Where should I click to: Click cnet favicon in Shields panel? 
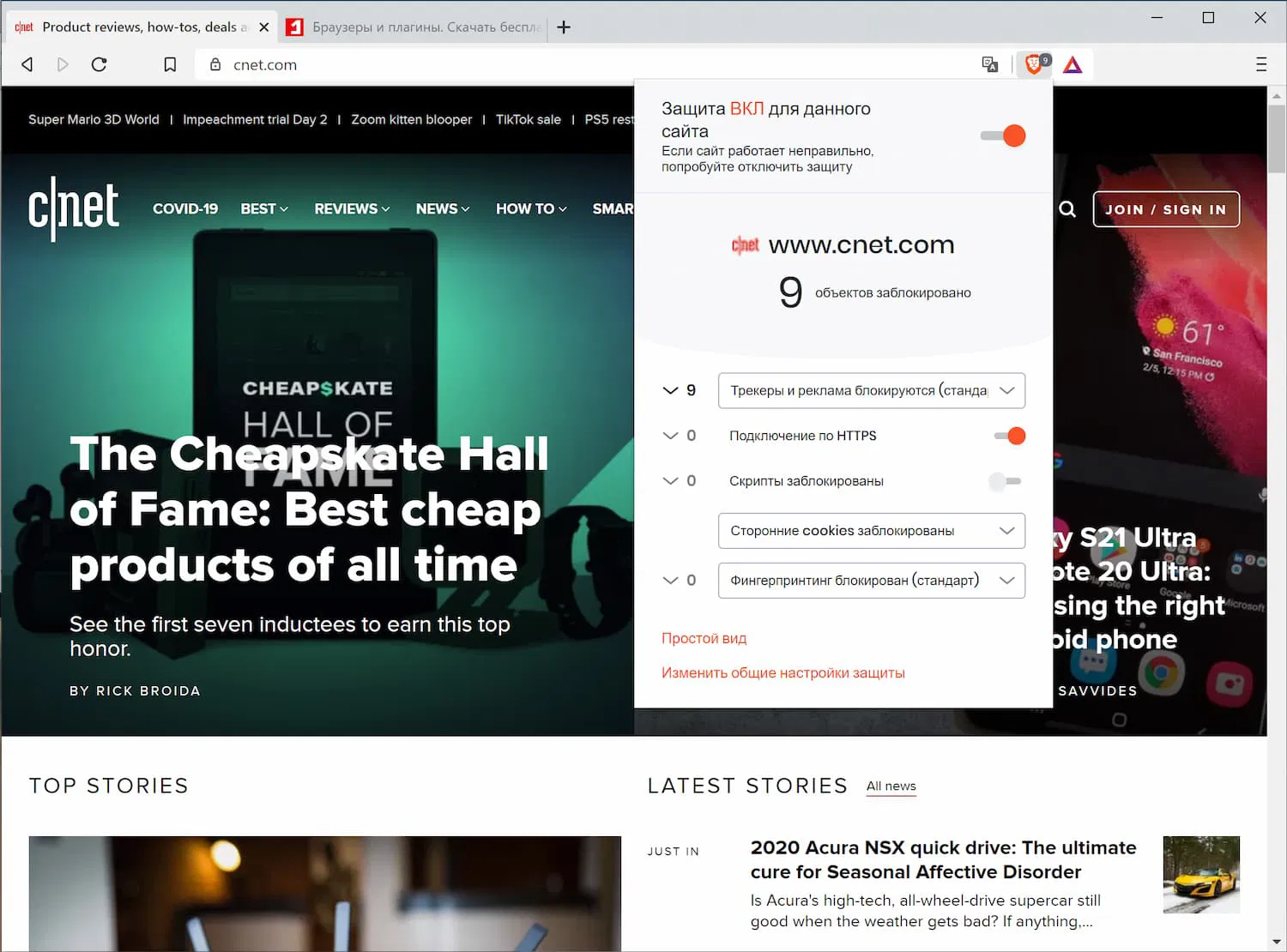(746, 245)
